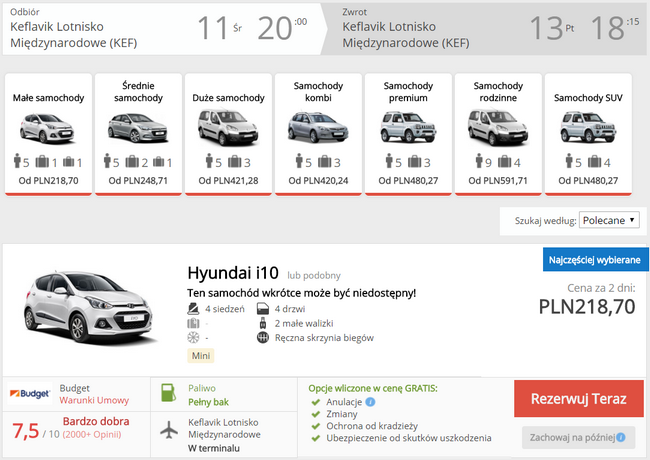
Task: Click the Hyundai i10 car photo
Action: (88, 307)
